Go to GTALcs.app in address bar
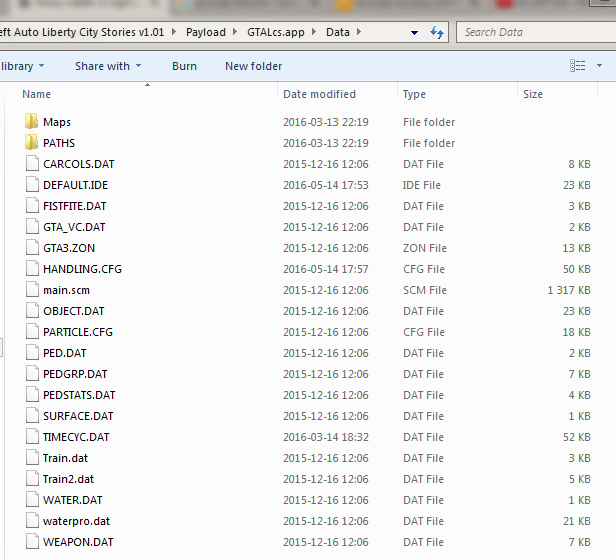Image resolution: width=616 pixels, height=560 pixels. coord(276,32)
